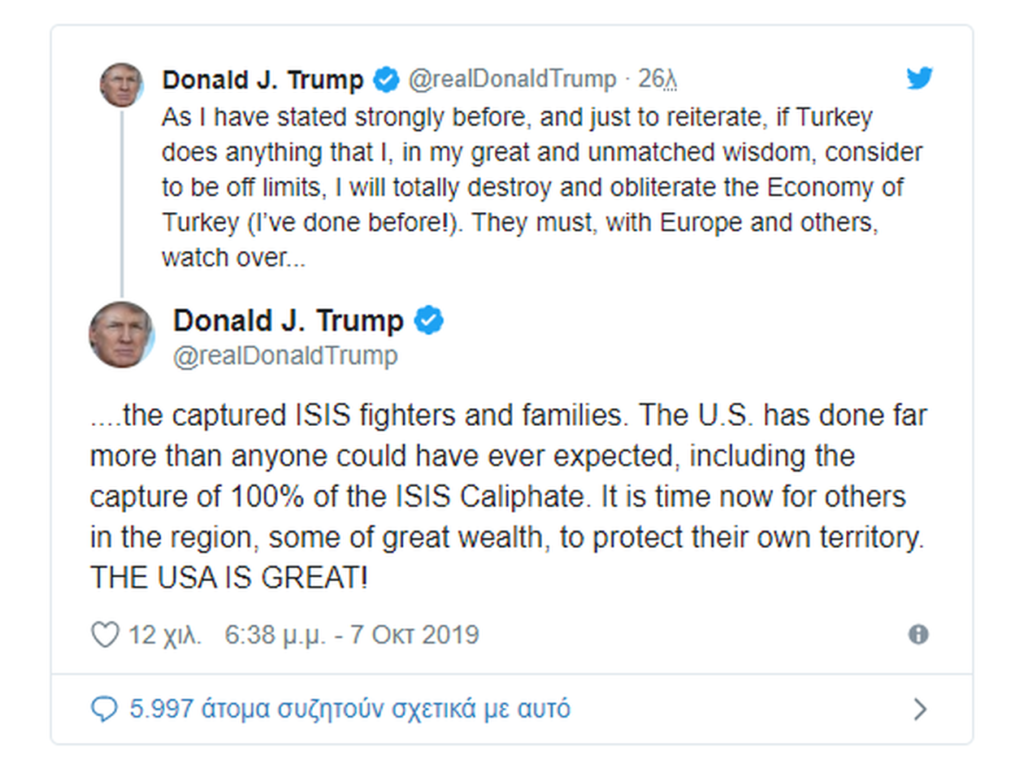Click the "12 χιλ." like count
1024x773 pixels.
165,634
